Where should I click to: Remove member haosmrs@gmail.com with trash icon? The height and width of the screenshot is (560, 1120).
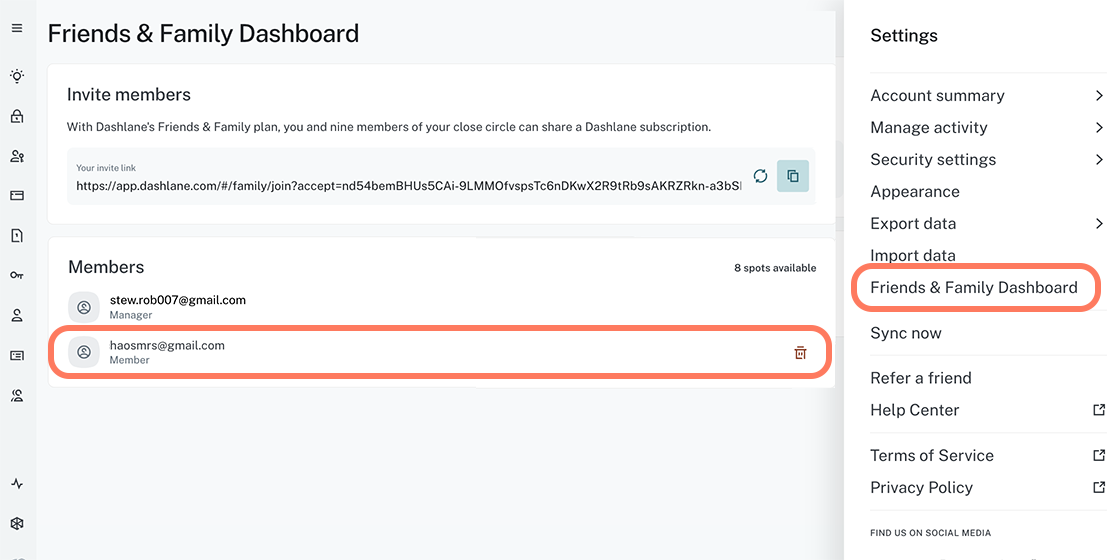point(800,352)
